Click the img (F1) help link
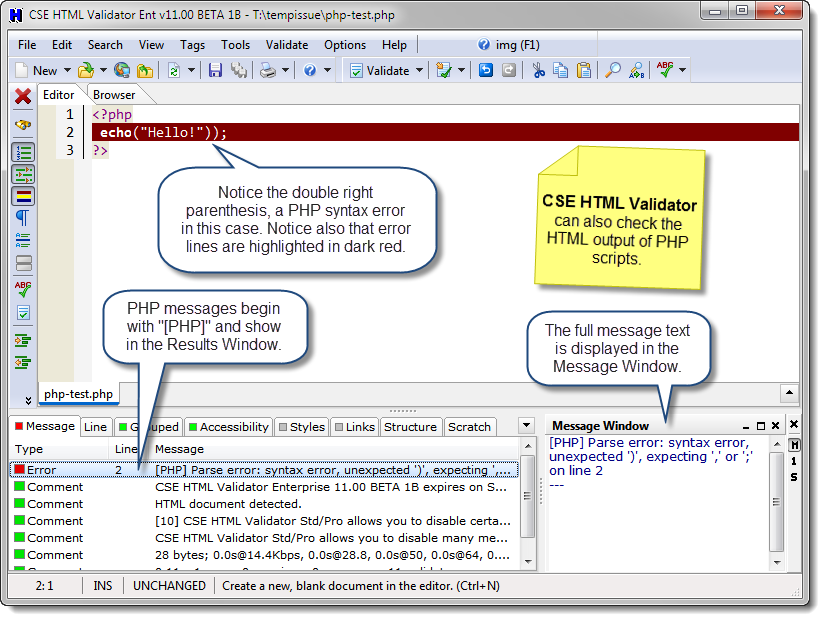 coord(509,45)
